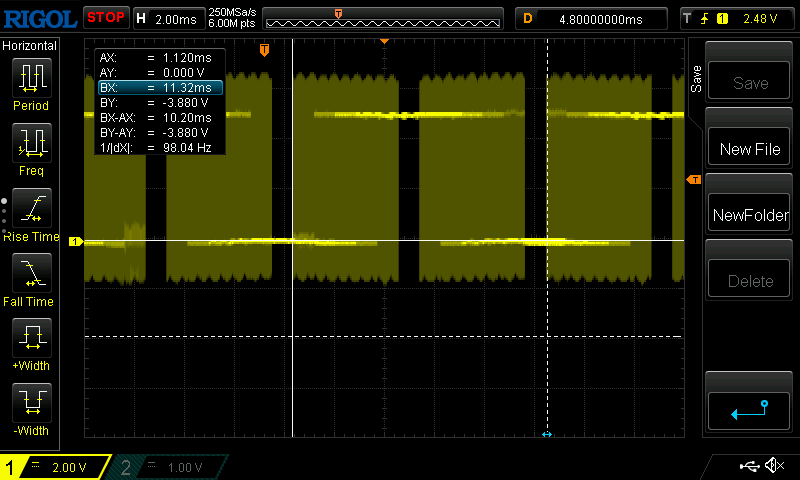Click the trigger source channel 1 badge

click(x=722, y=19)
